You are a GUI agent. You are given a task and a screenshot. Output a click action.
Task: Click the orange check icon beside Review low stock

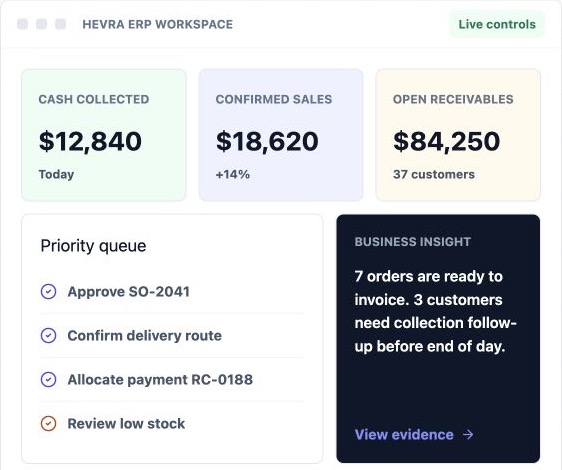[x=48, y=423]
